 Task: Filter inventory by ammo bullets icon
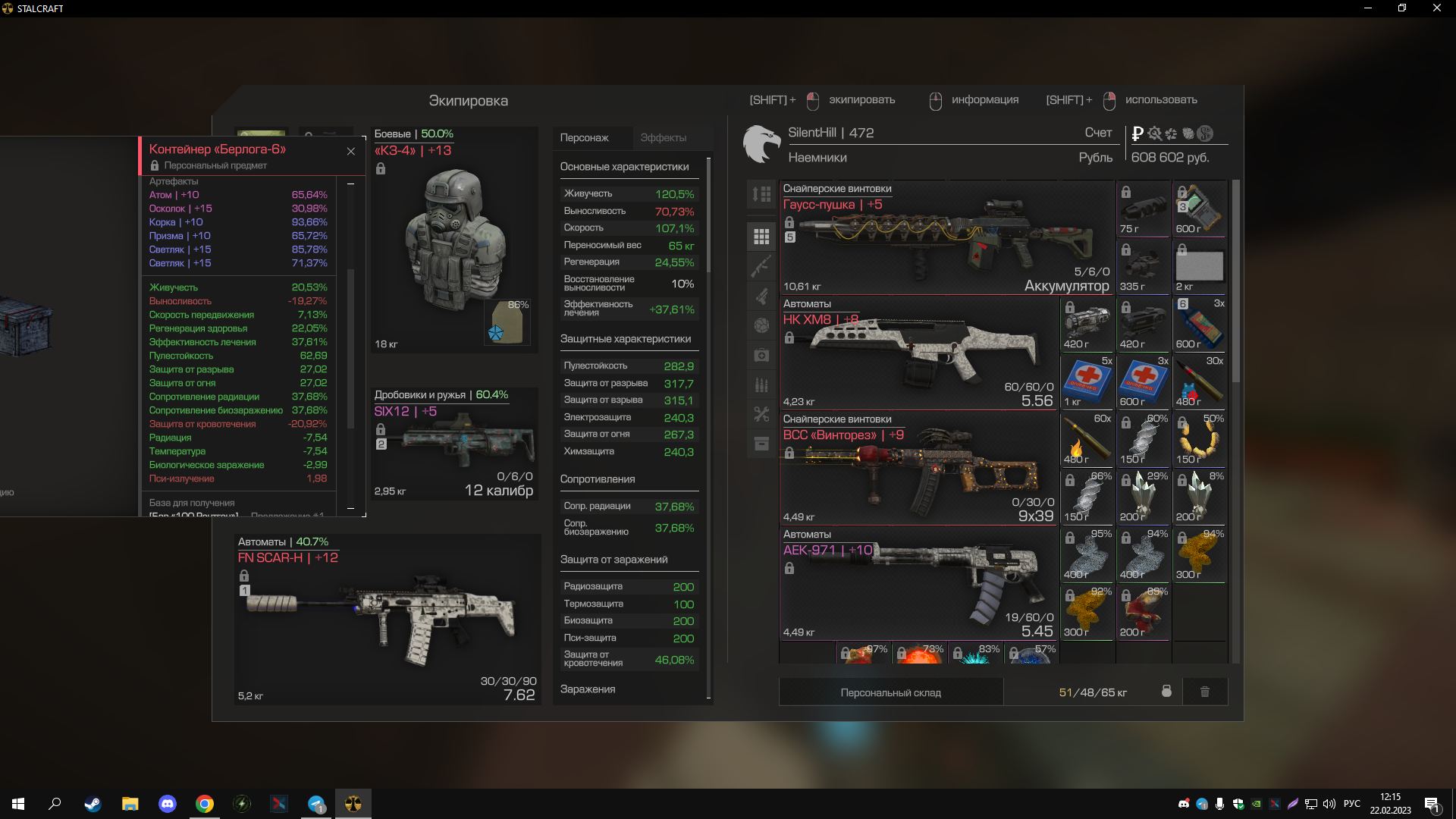click(761, 384)
